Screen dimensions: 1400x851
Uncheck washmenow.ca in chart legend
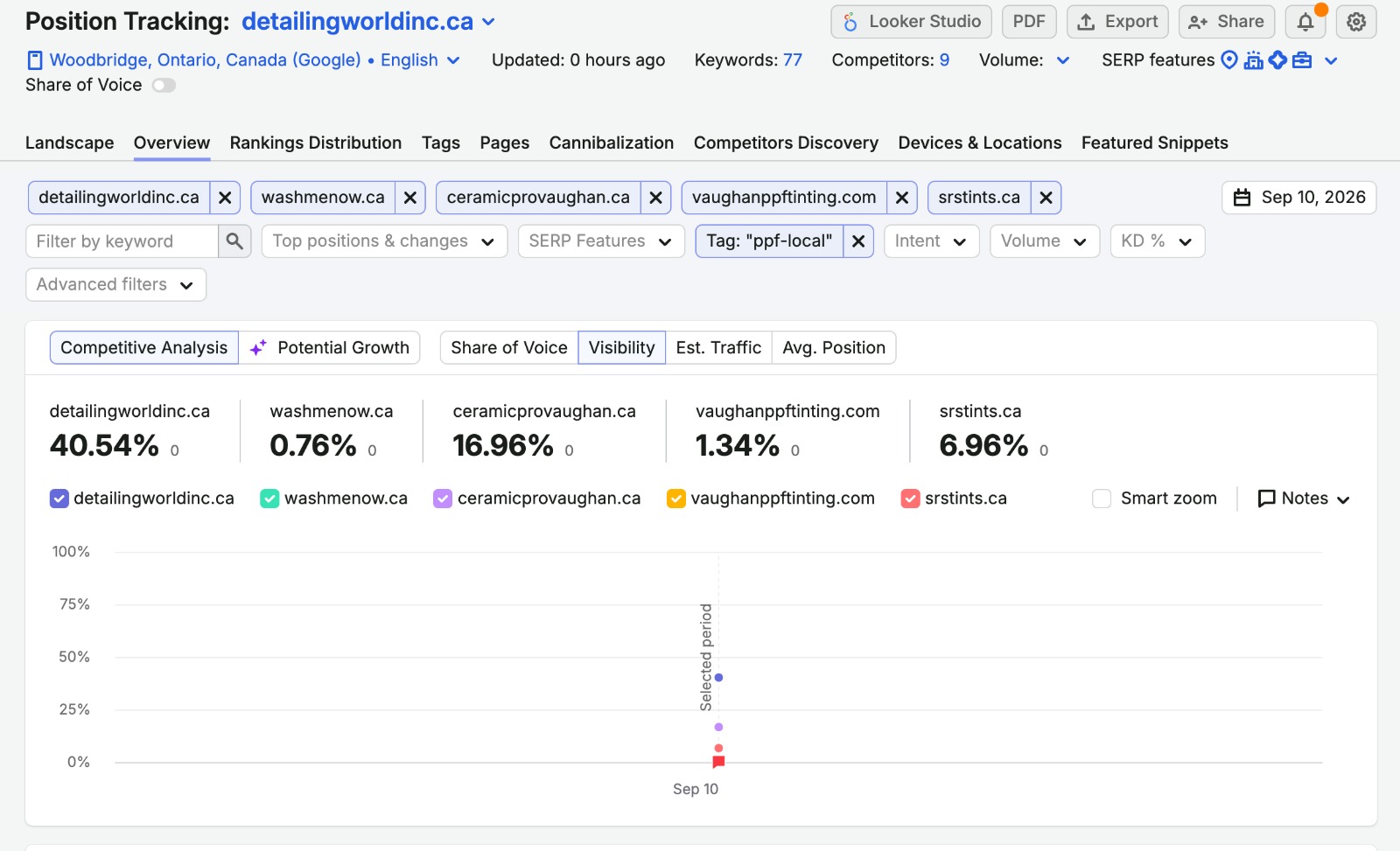pos(269,499)
